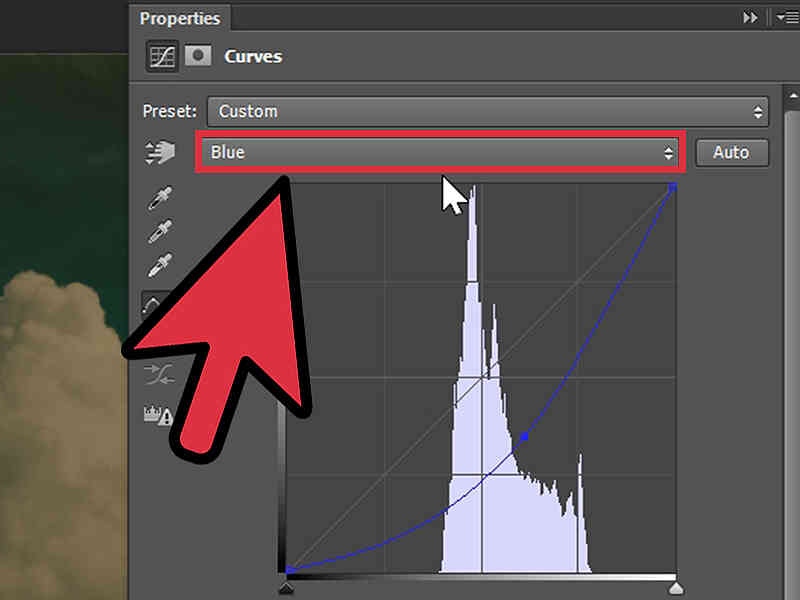Image resolution: width=800 pixels, height=600 pixels.
Task: Click the layer mask icon beside Curves
Action: 198,57
